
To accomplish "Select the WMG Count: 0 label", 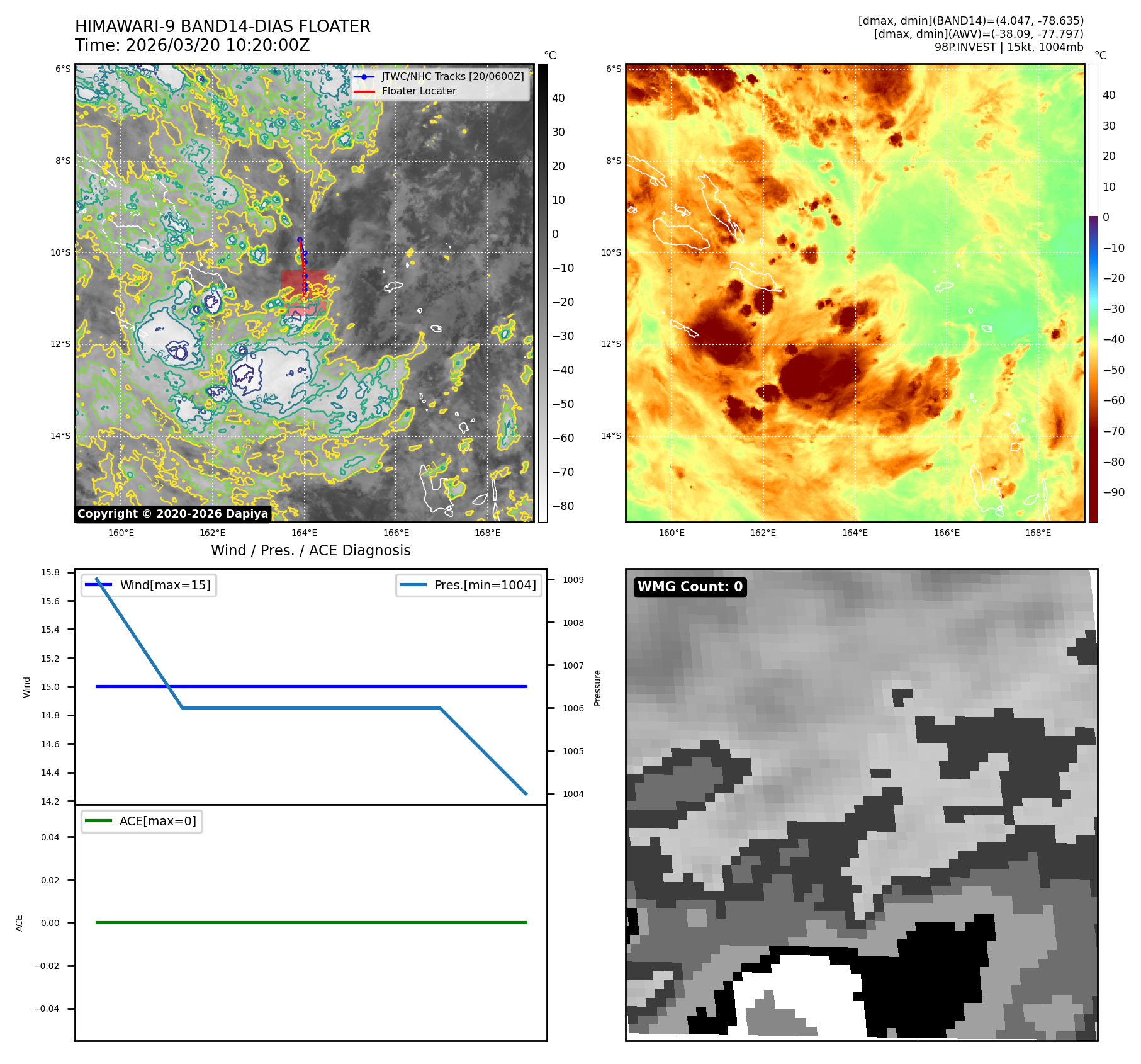I will (690, 587).
